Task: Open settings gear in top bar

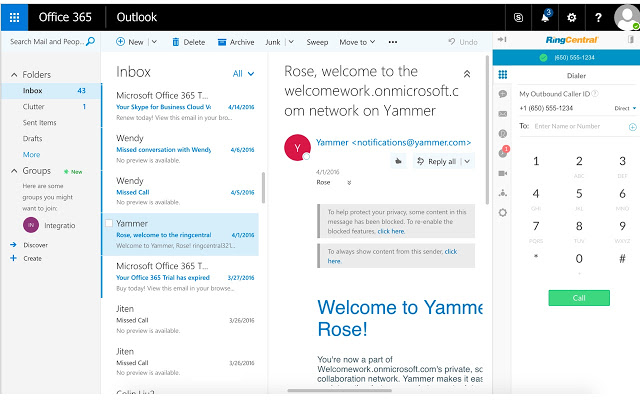Action: [571, 18]
